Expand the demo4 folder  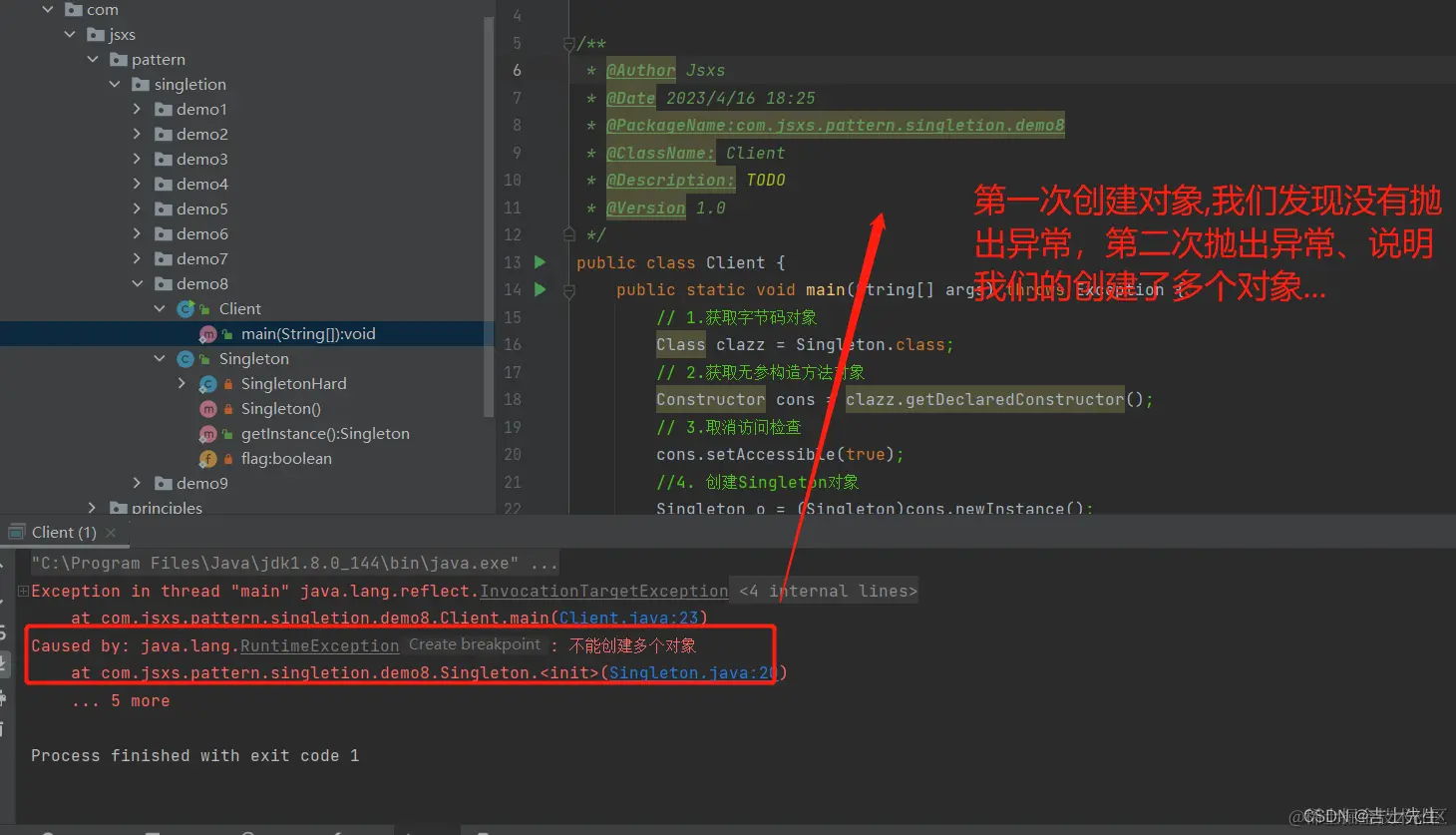pyautogui.click(x=138, y=184)
